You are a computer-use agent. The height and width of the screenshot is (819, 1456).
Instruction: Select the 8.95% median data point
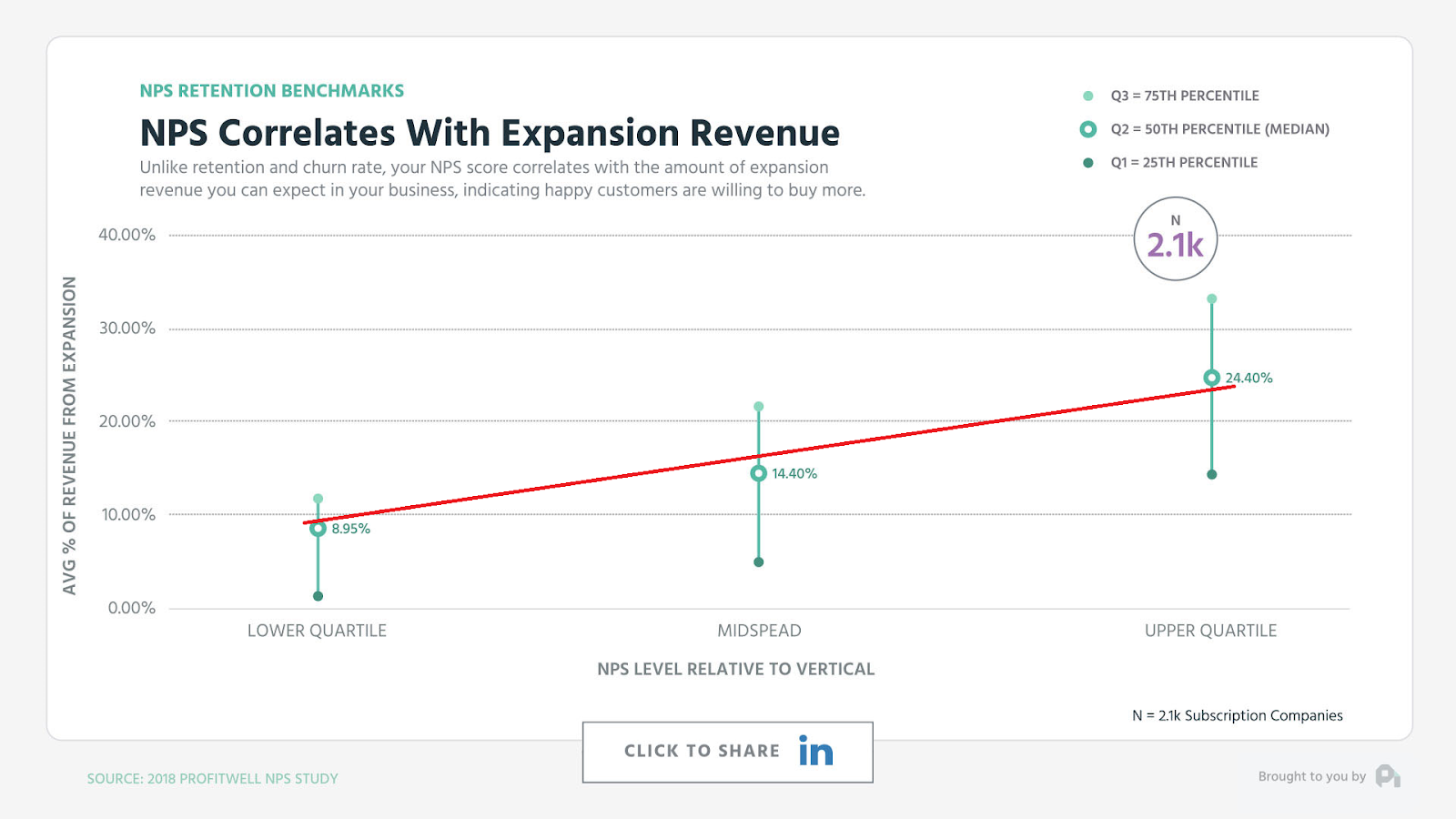(x=318, y=529)
